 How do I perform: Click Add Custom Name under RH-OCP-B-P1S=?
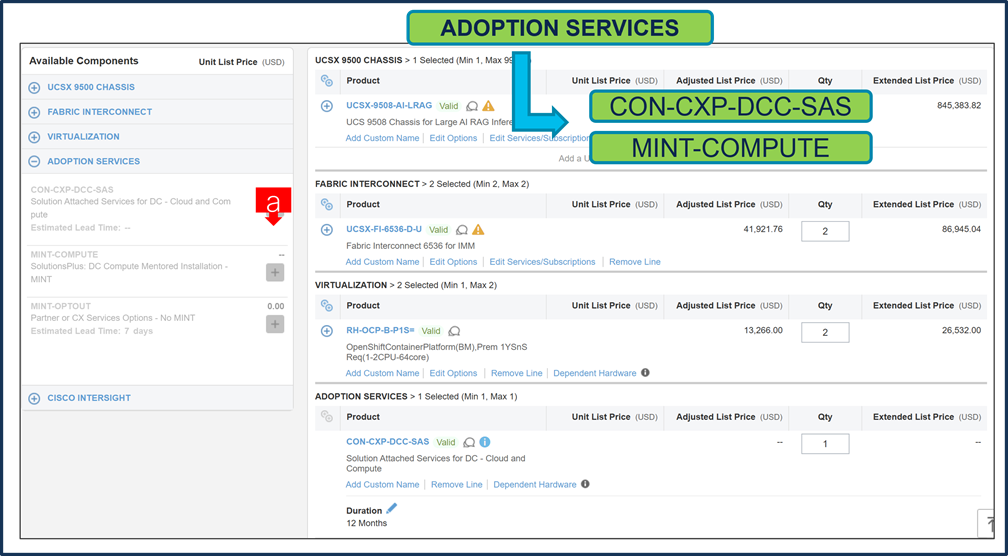(382, 373)
